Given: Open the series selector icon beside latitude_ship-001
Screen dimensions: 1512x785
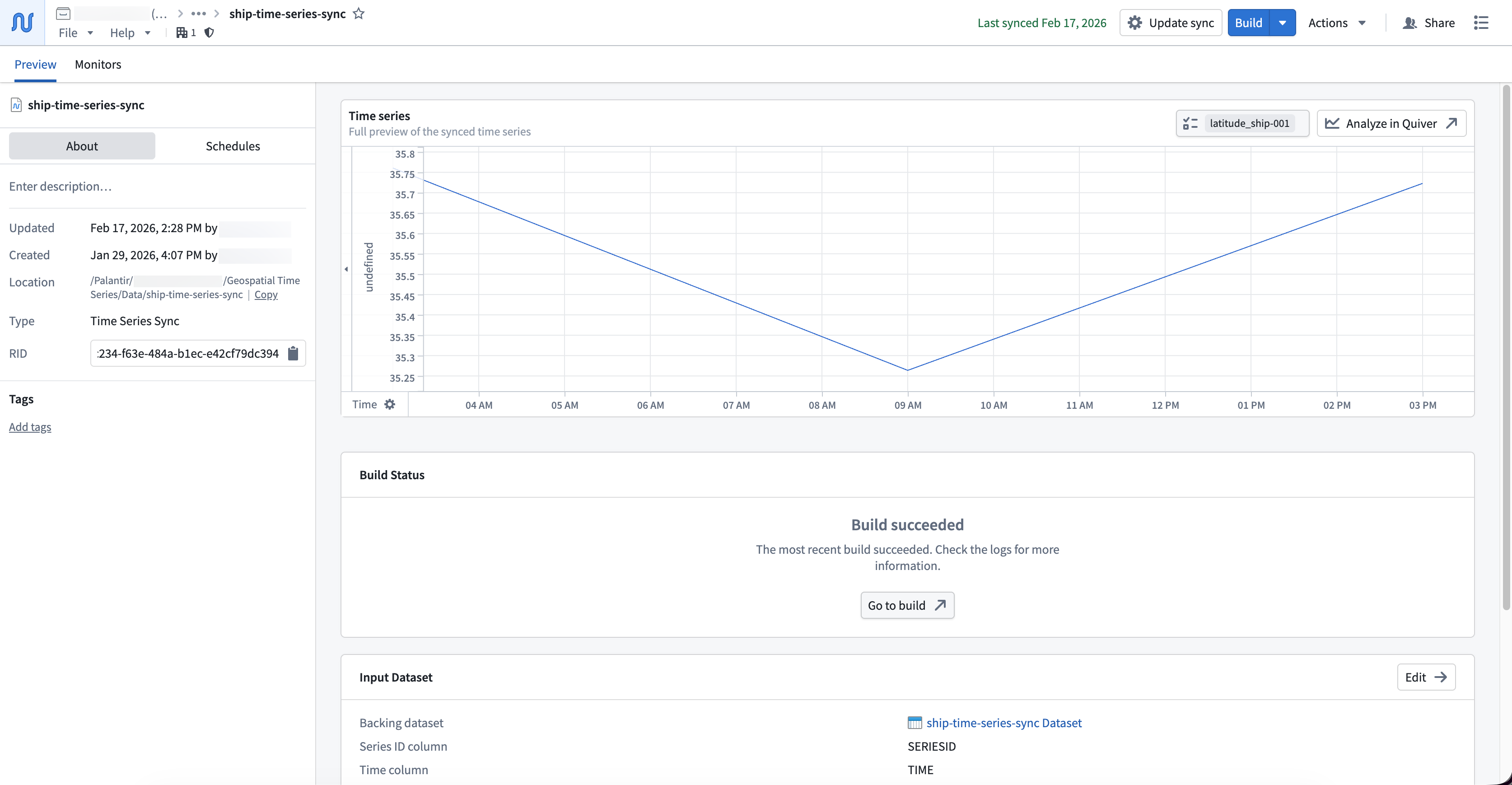Looking at the screenshot, I should click(x=1191, y=123).
